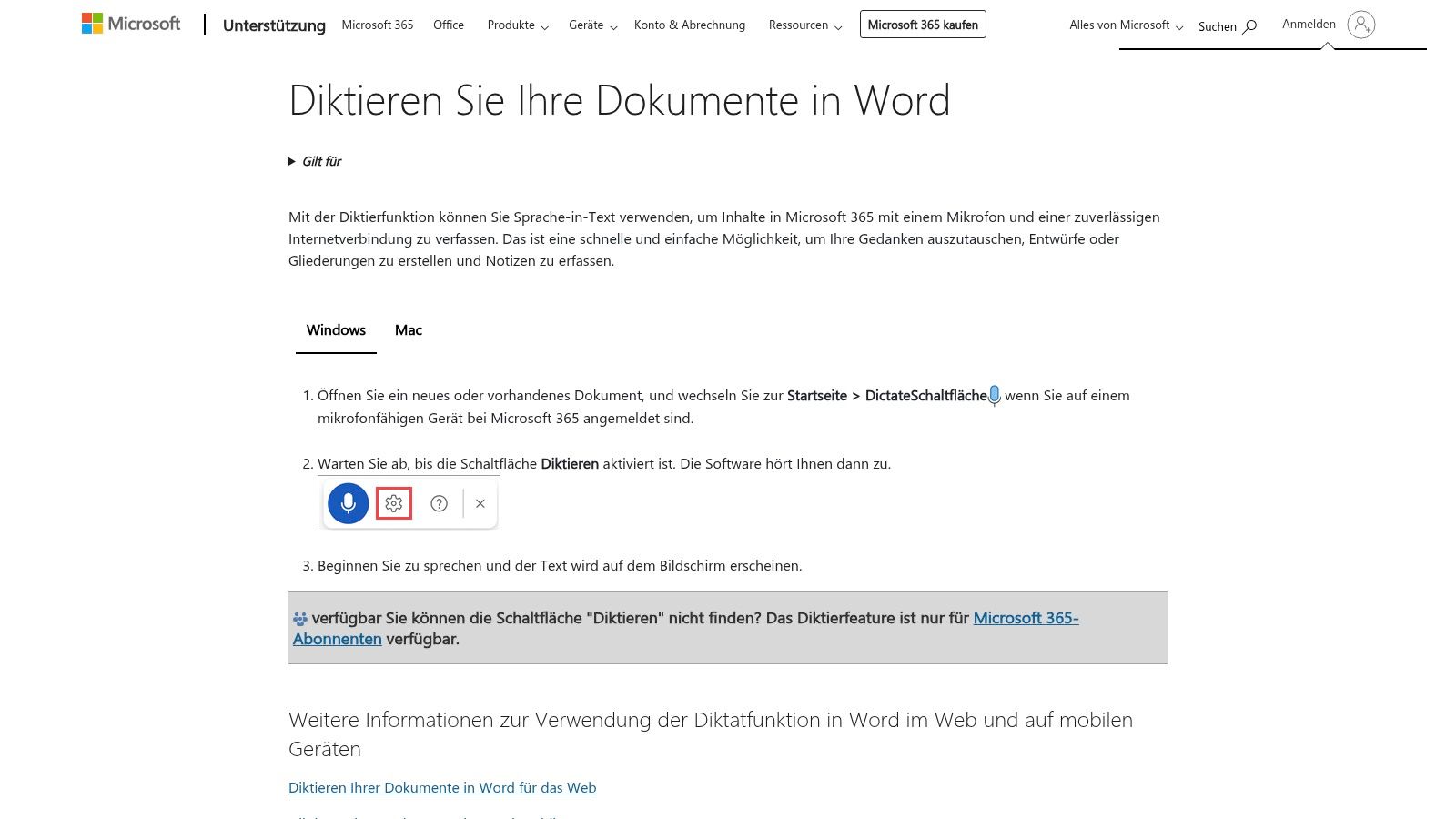Expand the Ressourcen dropdown
1456x819 pixels.
click(805, 25)
